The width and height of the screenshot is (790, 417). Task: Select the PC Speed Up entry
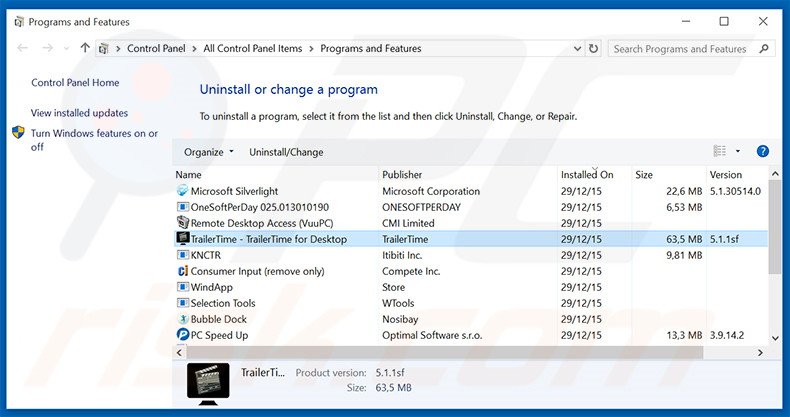click(219, 335)
